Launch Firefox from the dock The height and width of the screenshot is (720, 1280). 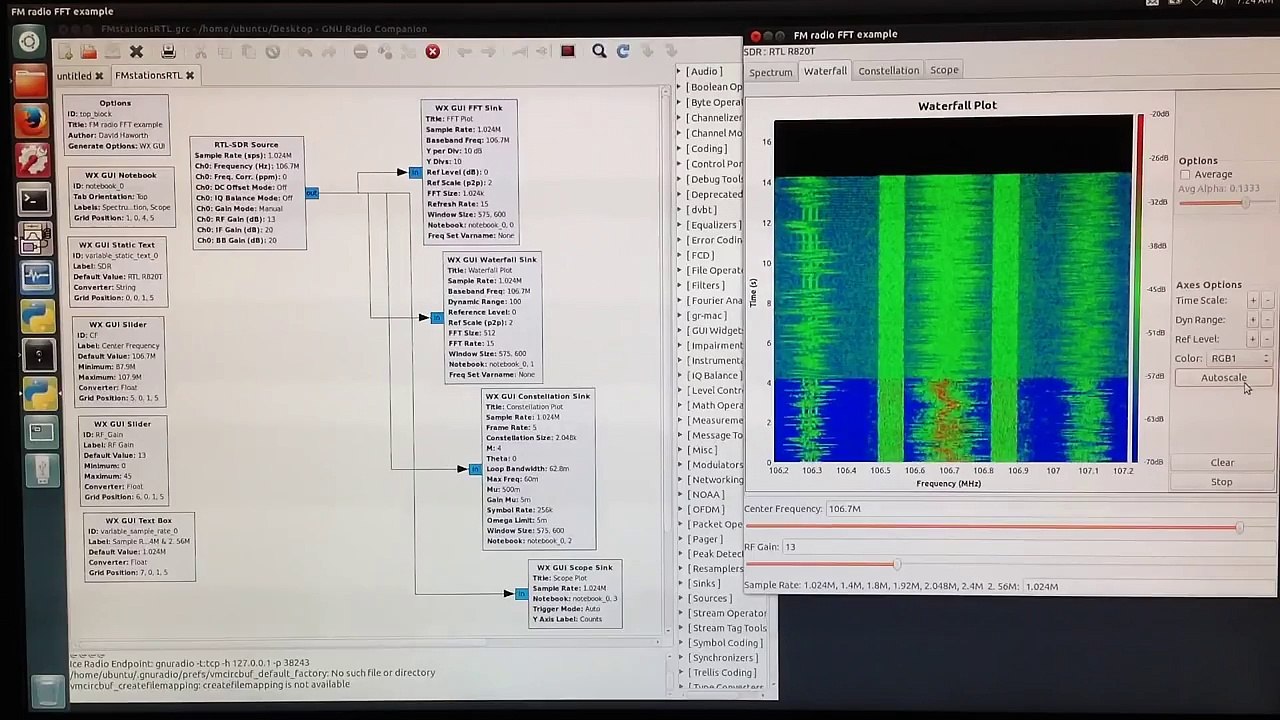31,121
